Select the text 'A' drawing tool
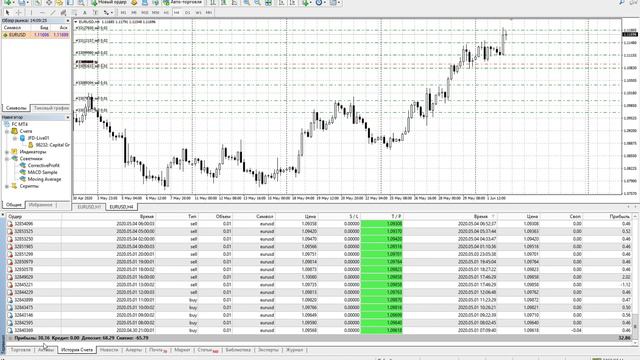The height and width of the screenshot is (360, 640). pos(85,13)
